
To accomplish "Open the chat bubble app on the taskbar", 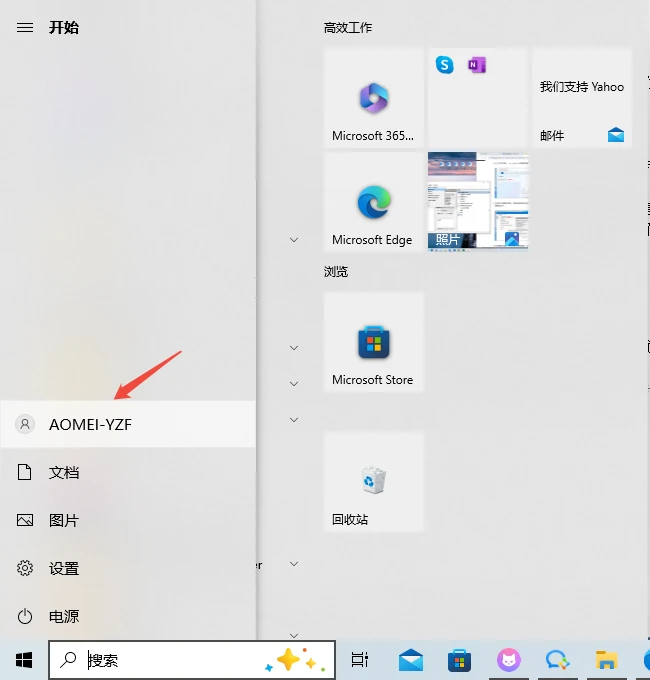I will 557,660.
